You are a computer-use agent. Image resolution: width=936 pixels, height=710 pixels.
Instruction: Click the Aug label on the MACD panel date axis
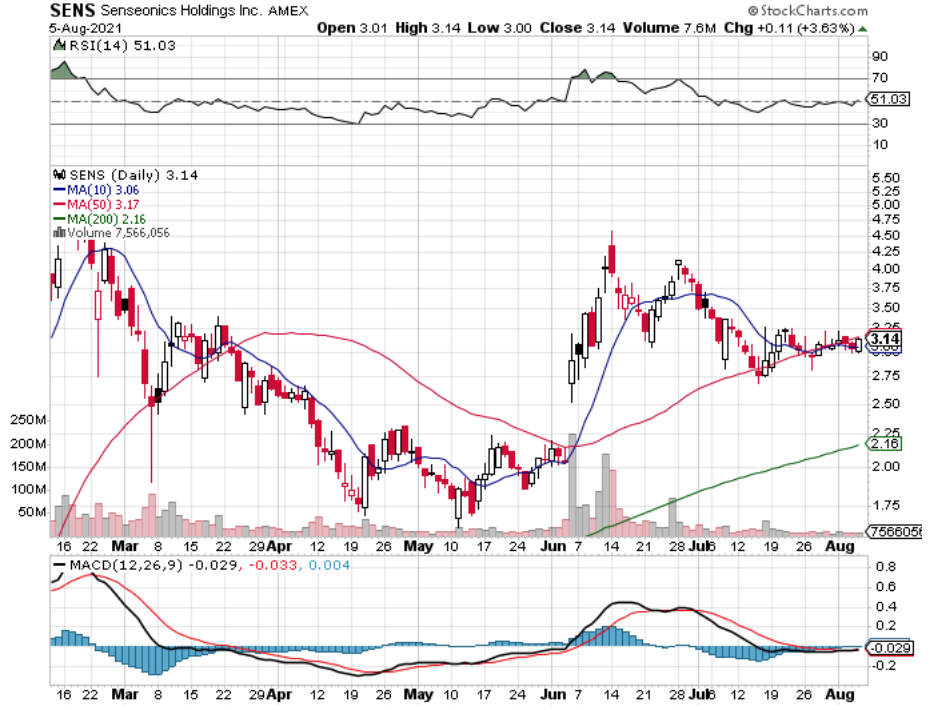click(x=840, y=694)
